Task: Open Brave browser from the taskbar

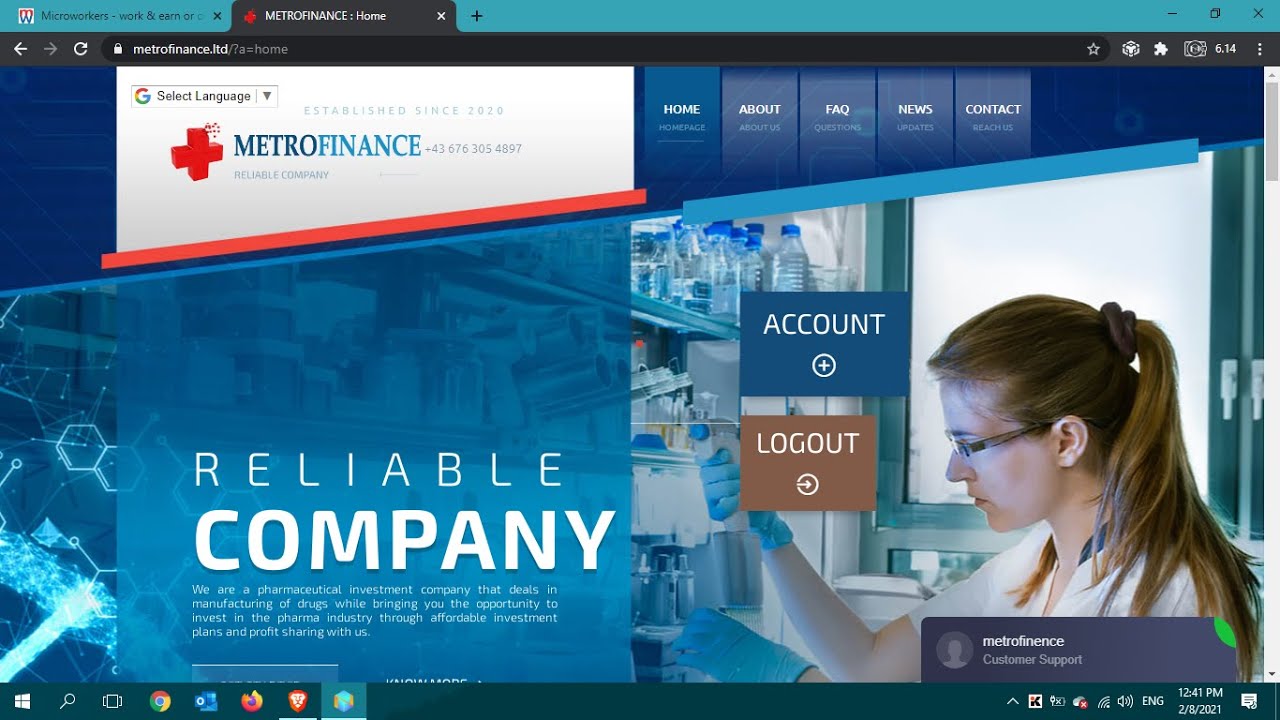Action: click(x=298, y=701)
